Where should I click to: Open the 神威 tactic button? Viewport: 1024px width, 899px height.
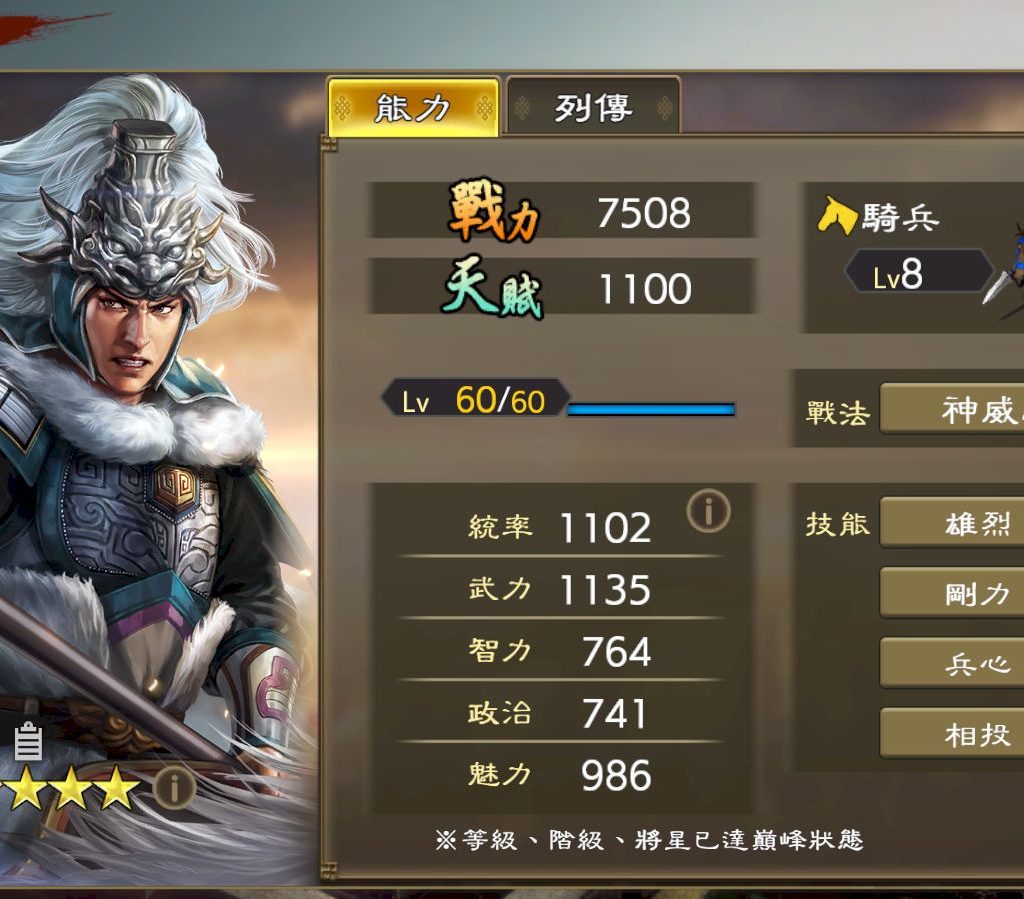(952, 409)
